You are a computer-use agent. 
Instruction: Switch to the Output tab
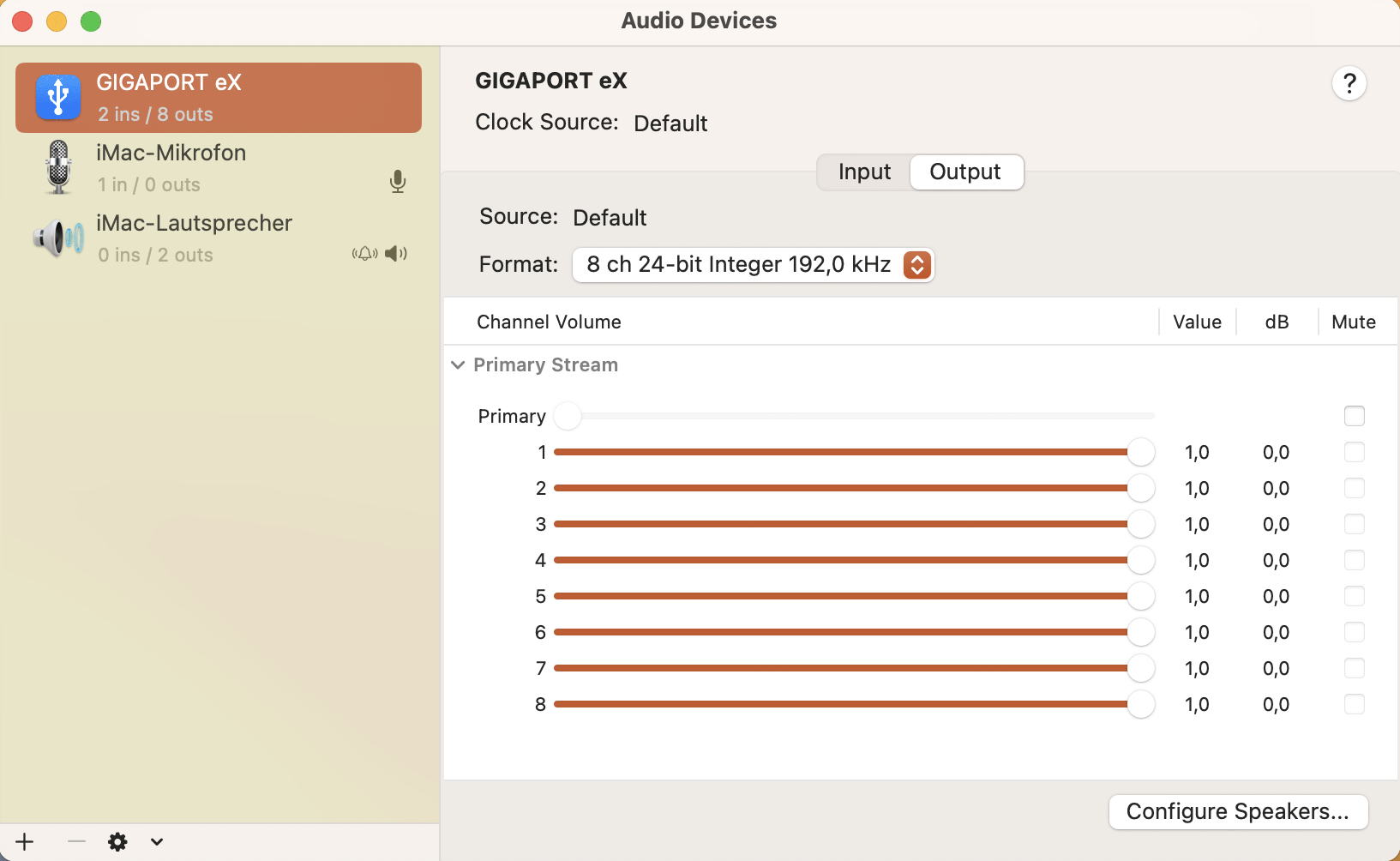965,172
